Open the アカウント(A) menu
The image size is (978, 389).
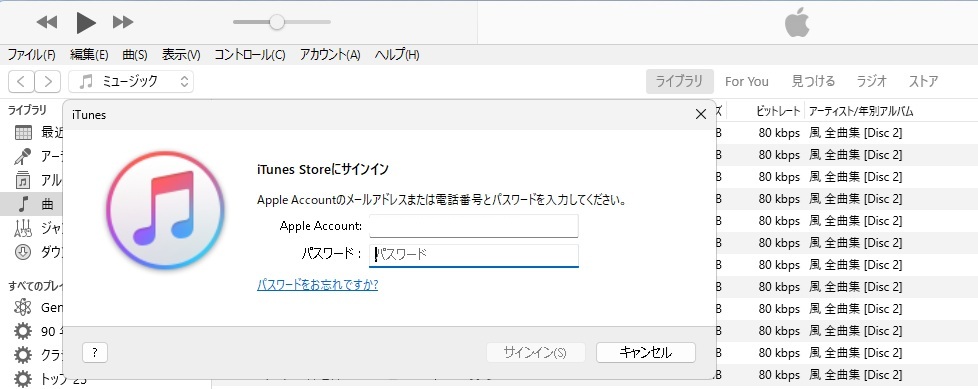pos(330,55)
